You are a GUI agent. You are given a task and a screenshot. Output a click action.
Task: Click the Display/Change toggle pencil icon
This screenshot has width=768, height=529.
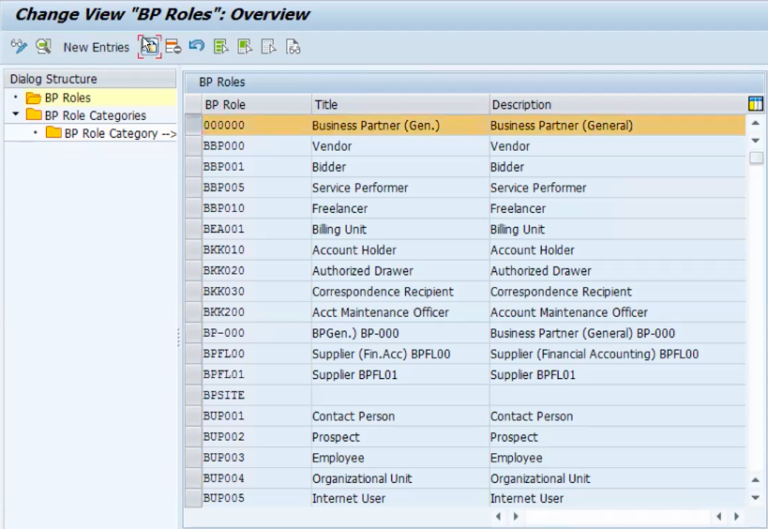click(x=18, y=47)
